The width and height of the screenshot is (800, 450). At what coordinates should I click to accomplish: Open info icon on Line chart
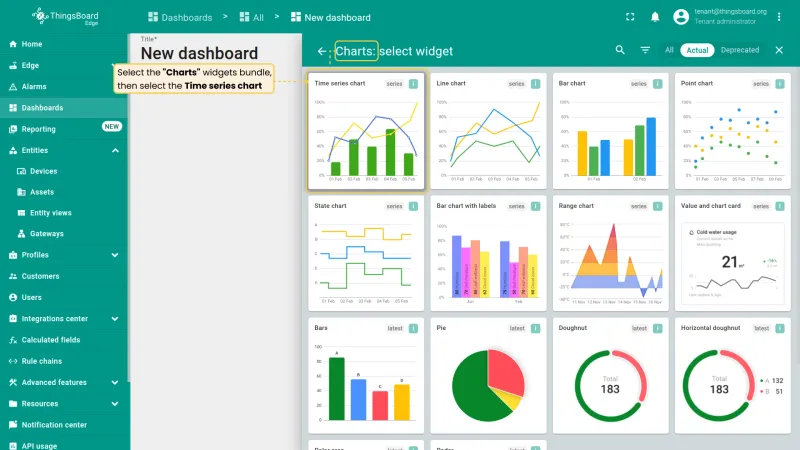coord(535,84)
